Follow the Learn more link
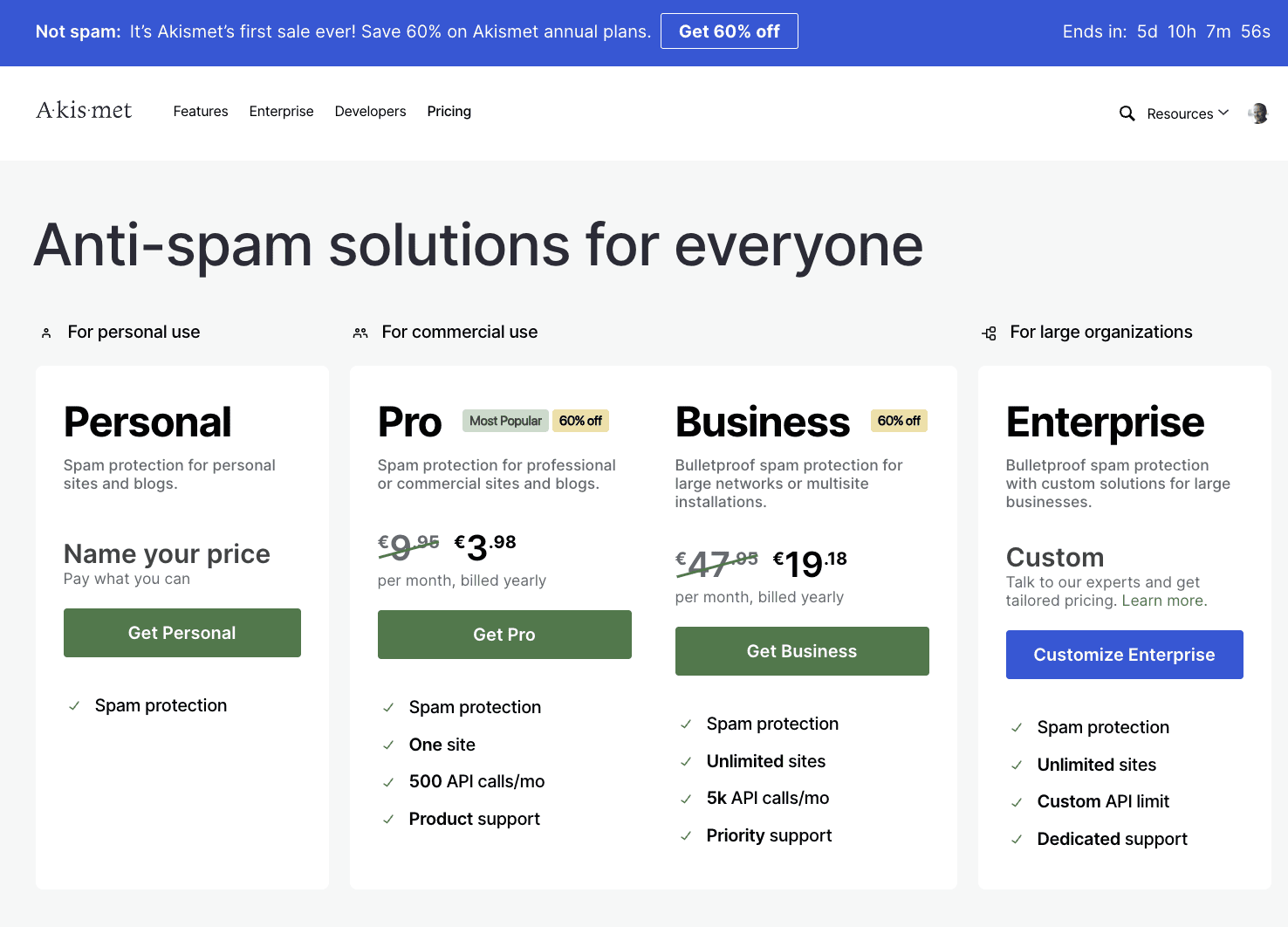1288x927 pixels. (1162, 601)
